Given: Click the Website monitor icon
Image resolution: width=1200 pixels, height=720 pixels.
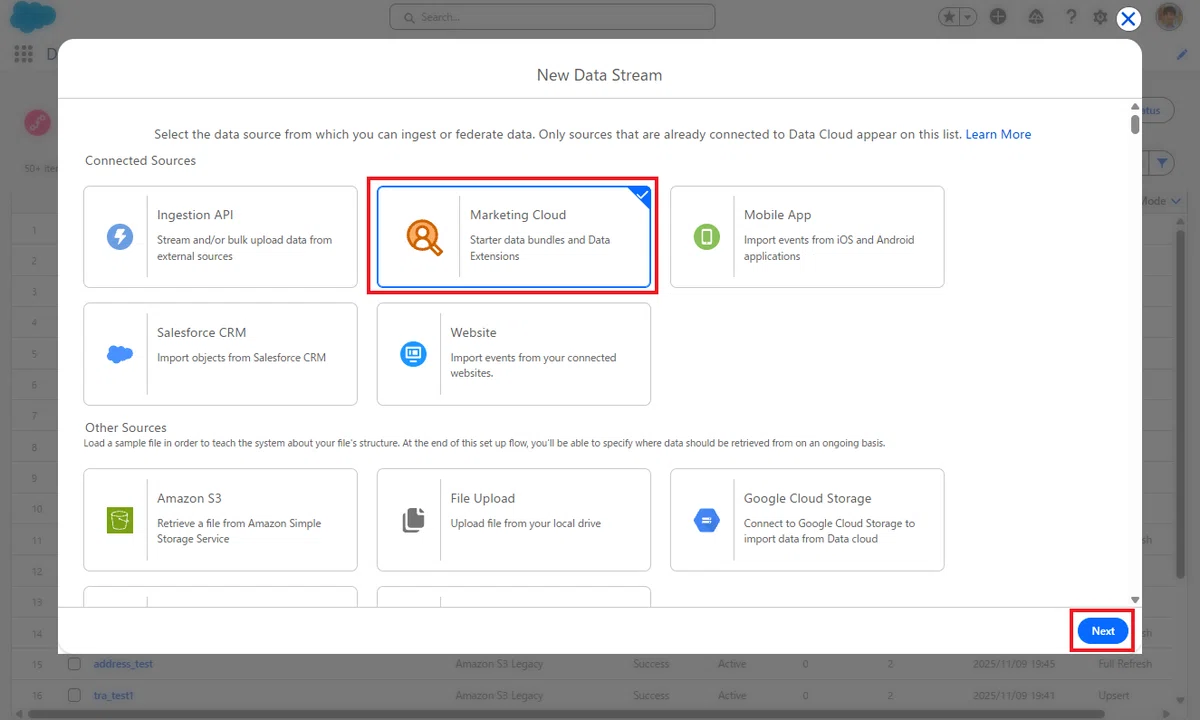Looking at the screenshot, I should click(x=413, y=354).
